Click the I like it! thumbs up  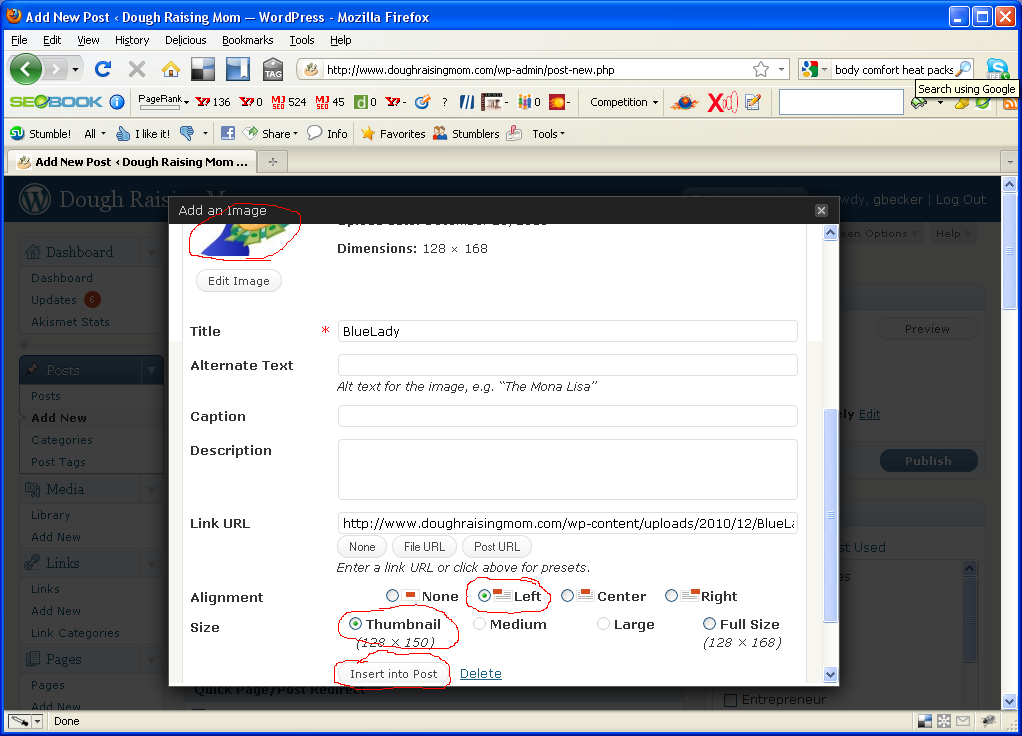[x=143, y=134]
